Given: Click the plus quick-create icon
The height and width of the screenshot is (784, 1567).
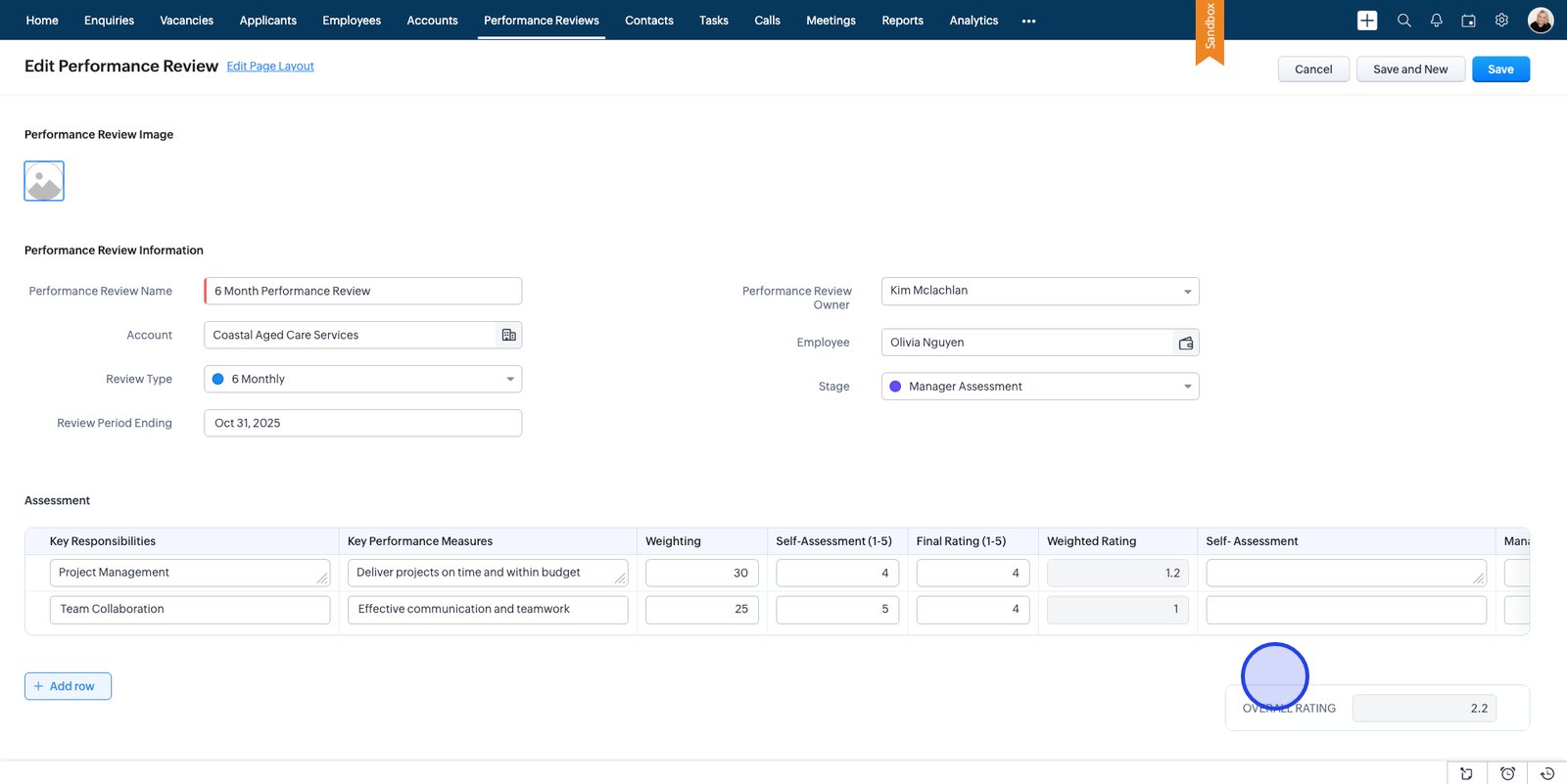Looking at the screenshot, I should pos(1367,21).
